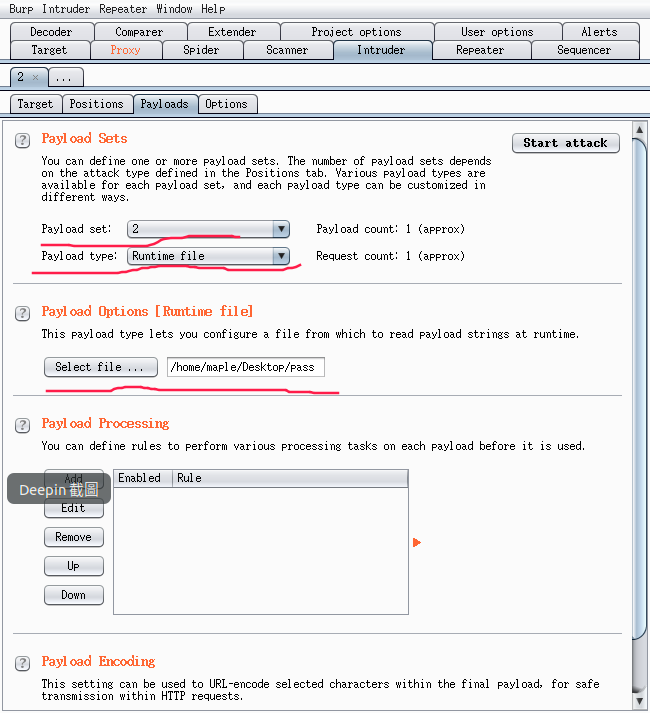
Task: Open new Intruder tab with ellipsis
Action: click(x=66, y=77)
